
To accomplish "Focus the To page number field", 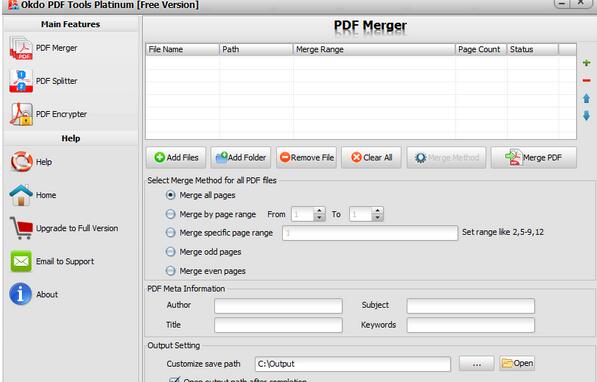I will 361,214.
